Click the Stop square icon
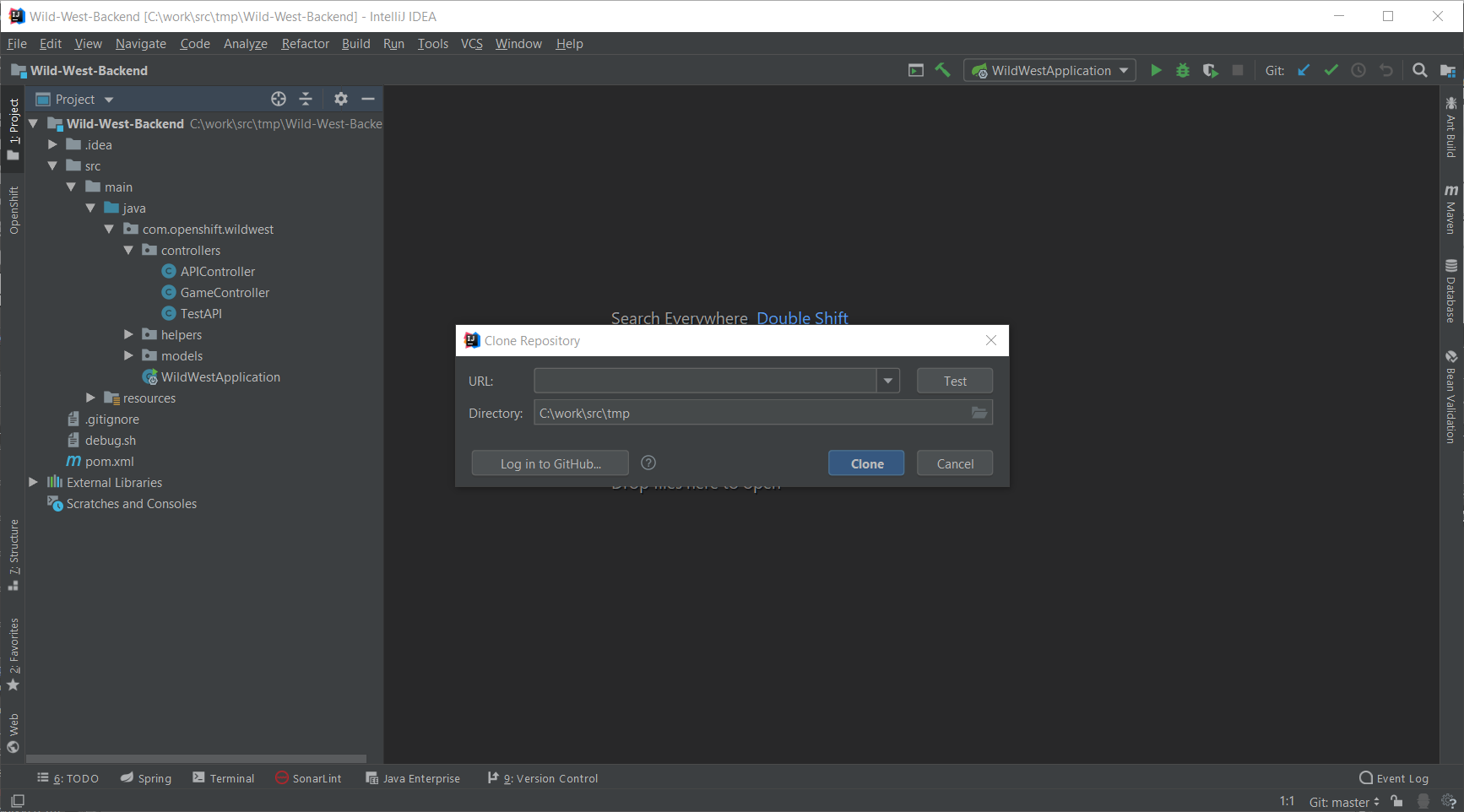Image resolution: width=1464 pixels, height=812 pixels. 1238,70
